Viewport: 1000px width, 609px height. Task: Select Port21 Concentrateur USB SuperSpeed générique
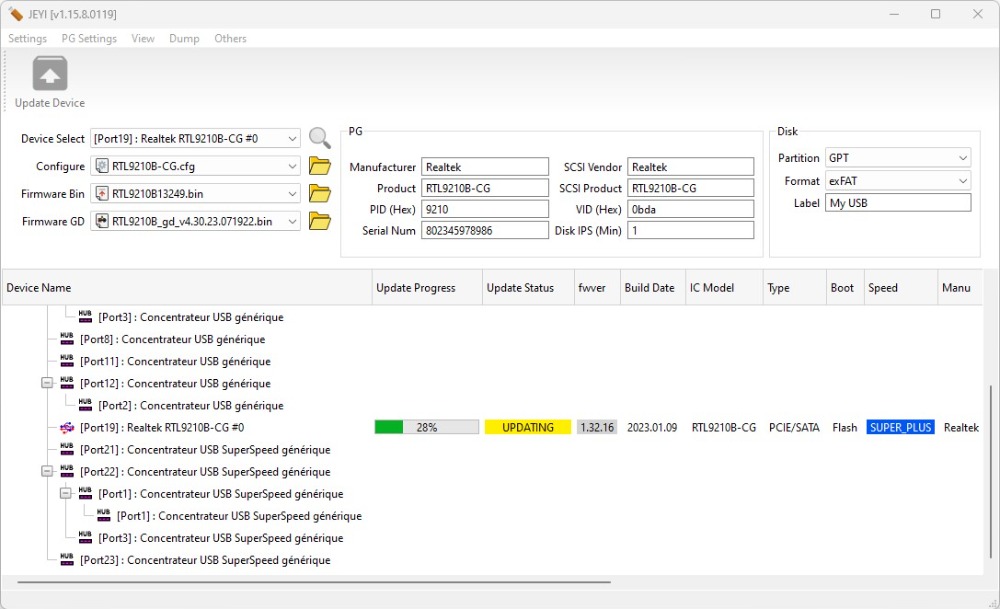click(204, 450)
